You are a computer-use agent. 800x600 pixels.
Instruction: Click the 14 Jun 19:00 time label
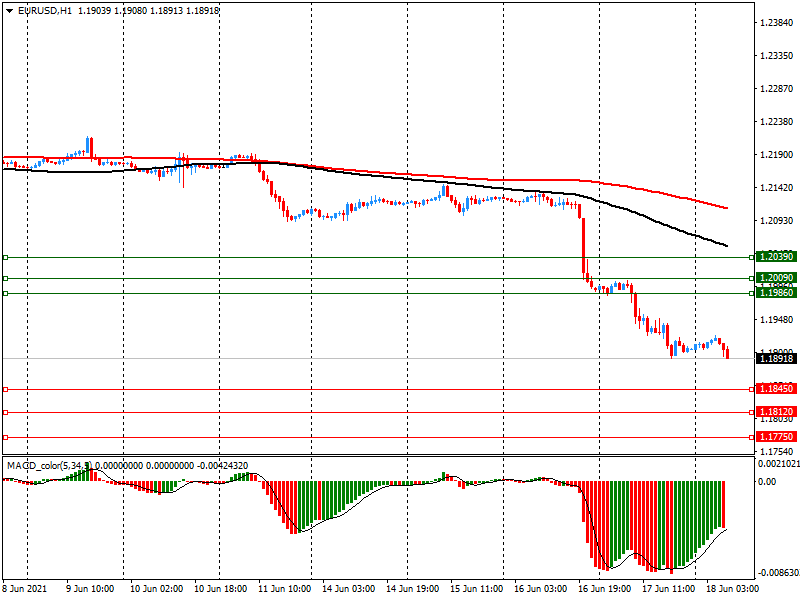[x=413, y=589]
